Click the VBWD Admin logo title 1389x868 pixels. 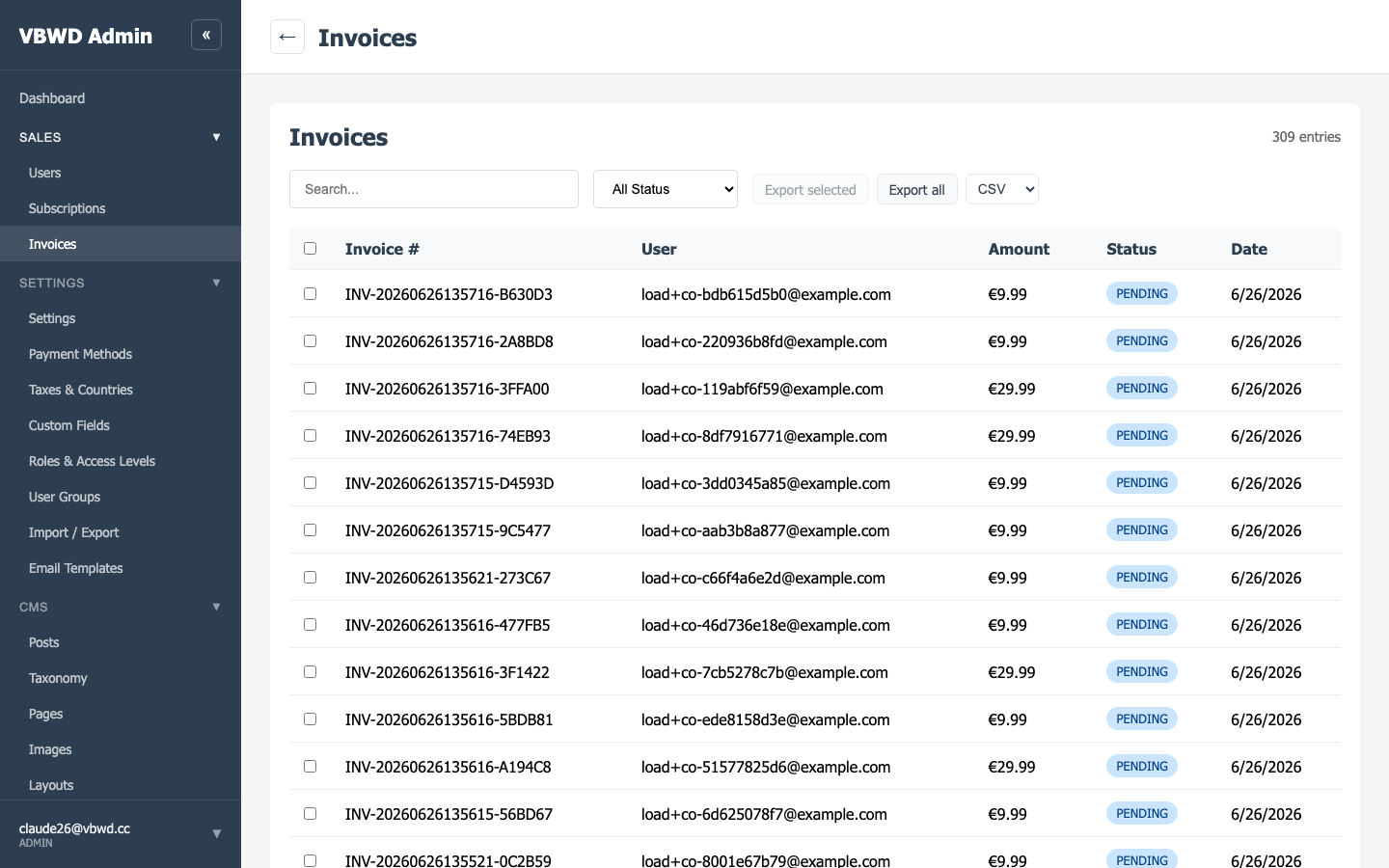86,36
